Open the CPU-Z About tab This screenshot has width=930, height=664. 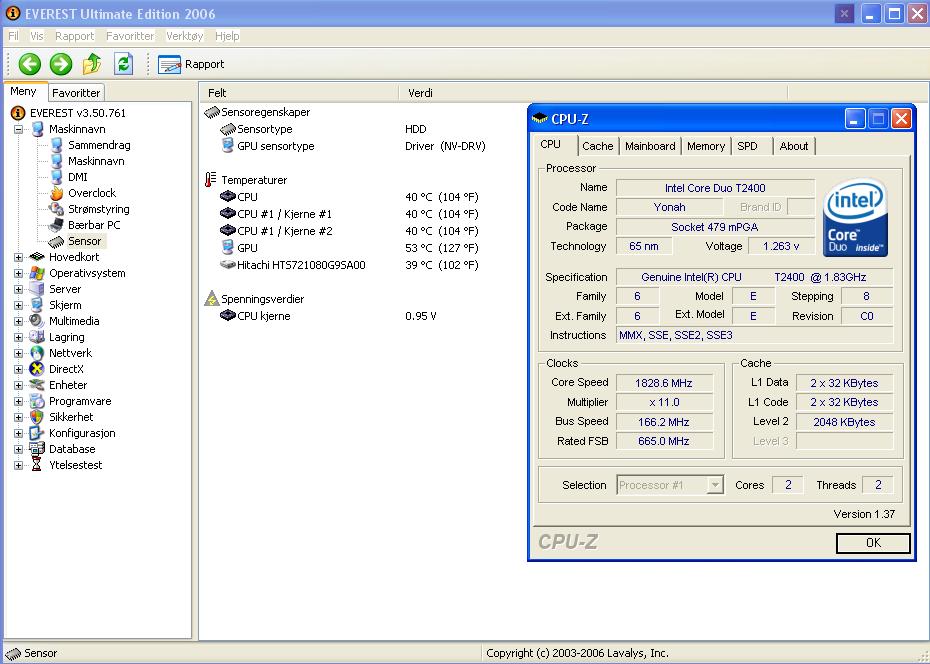[x=794, y=146]
